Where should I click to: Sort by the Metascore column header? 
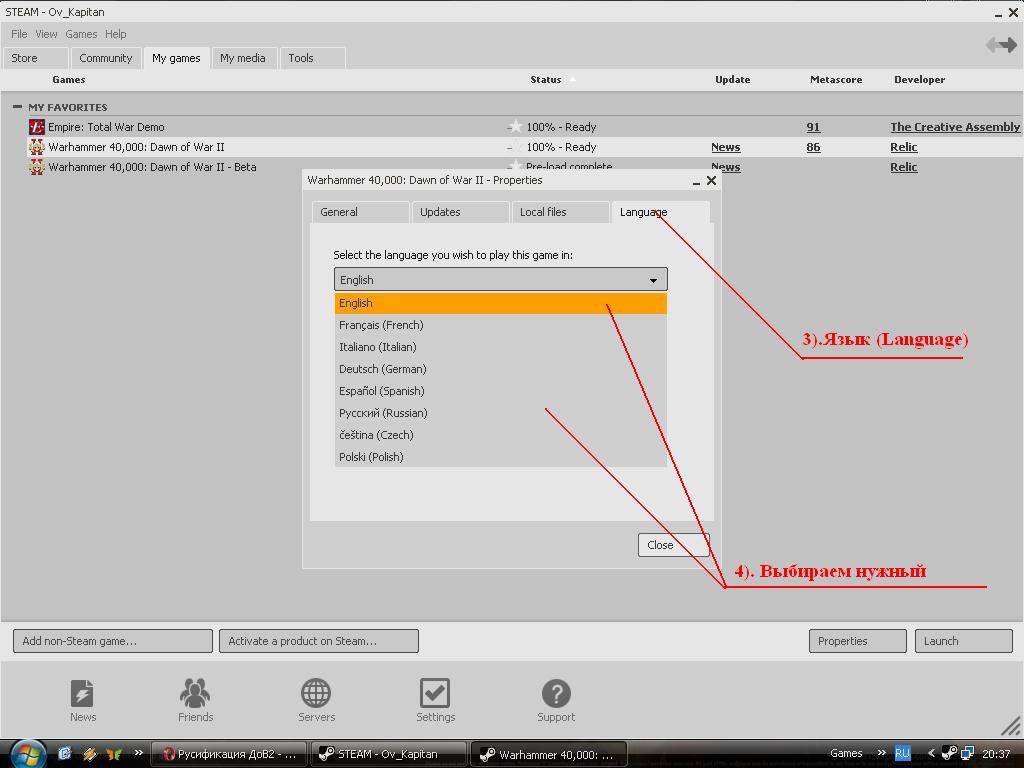pyautogui.click(x=836, y=80)
